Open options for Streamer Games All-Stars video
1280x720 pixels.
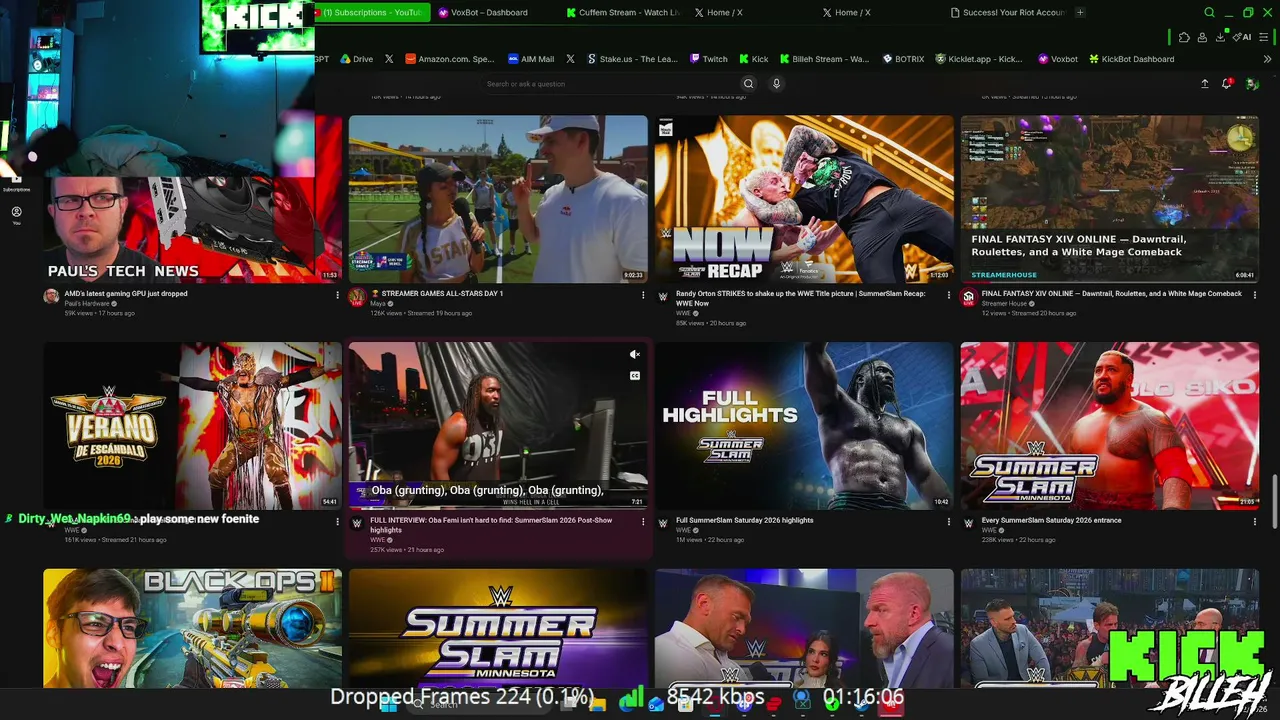click(x=643, y=295)
